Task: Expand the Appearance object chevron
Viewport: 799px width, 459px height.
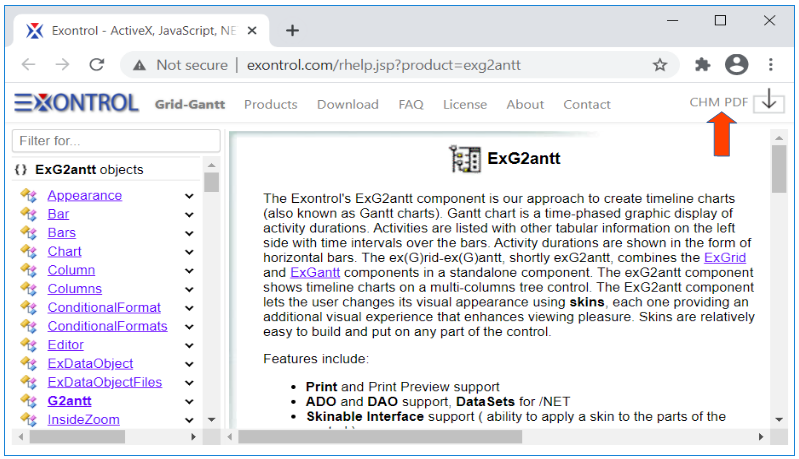Action: coord(189,196)
